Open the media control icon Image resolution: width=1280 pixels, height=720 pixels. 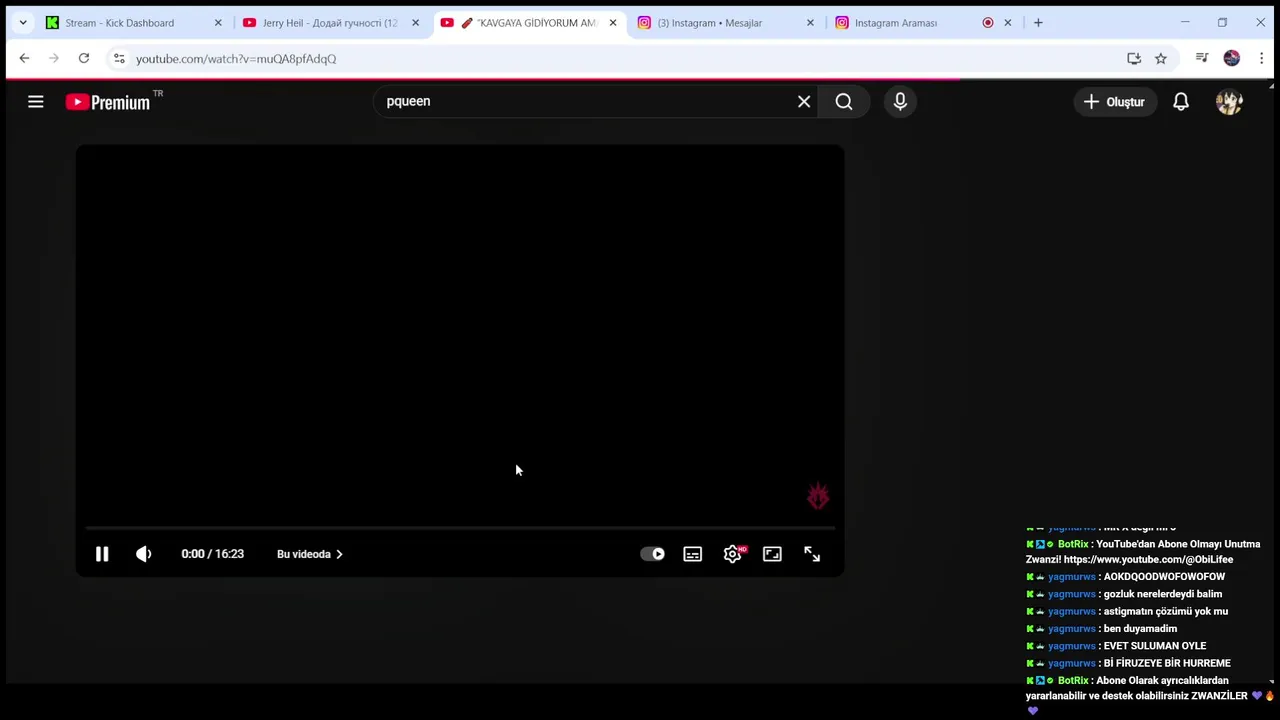pos(1202,59)
